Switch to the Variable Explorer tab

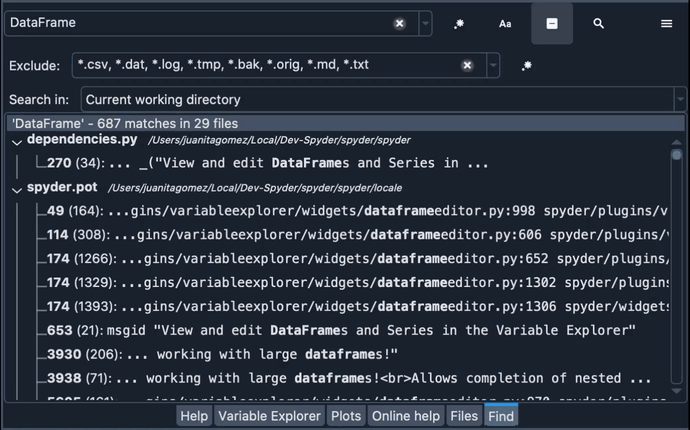[269, 416]
